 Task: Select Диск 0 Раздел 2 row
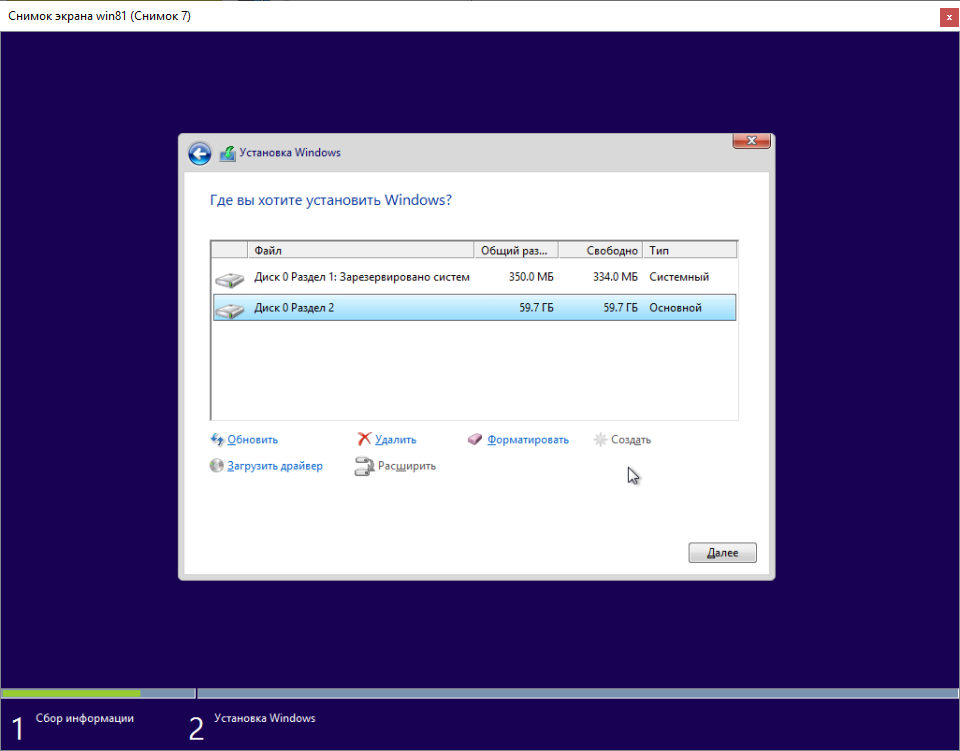coord(474,307)
